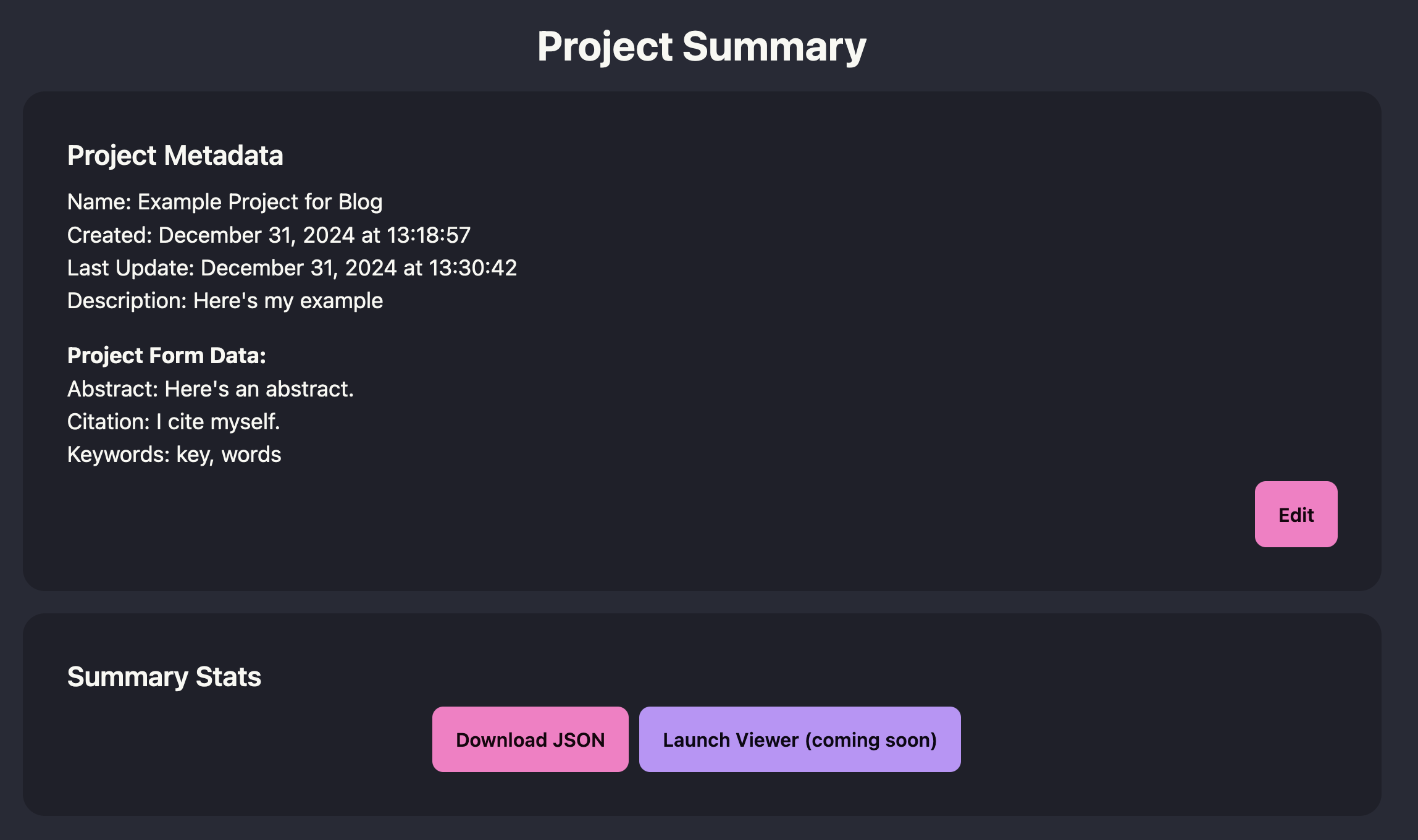Click the "Name:" field label
This screenshot has width=1418, height=840.
pos(99,202)
